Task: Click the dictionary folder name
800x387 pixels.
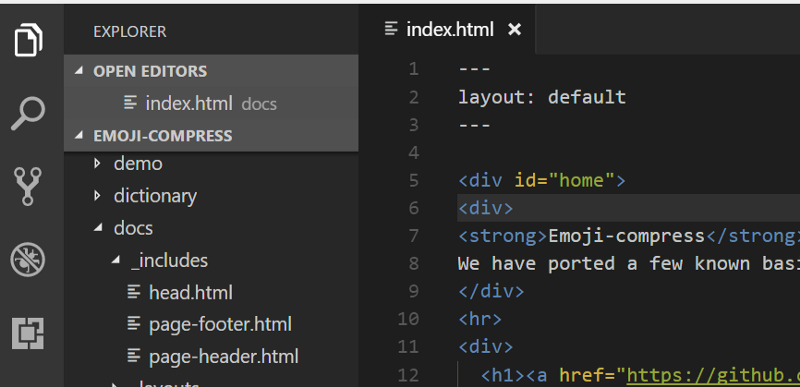Action: coord(155,196)
